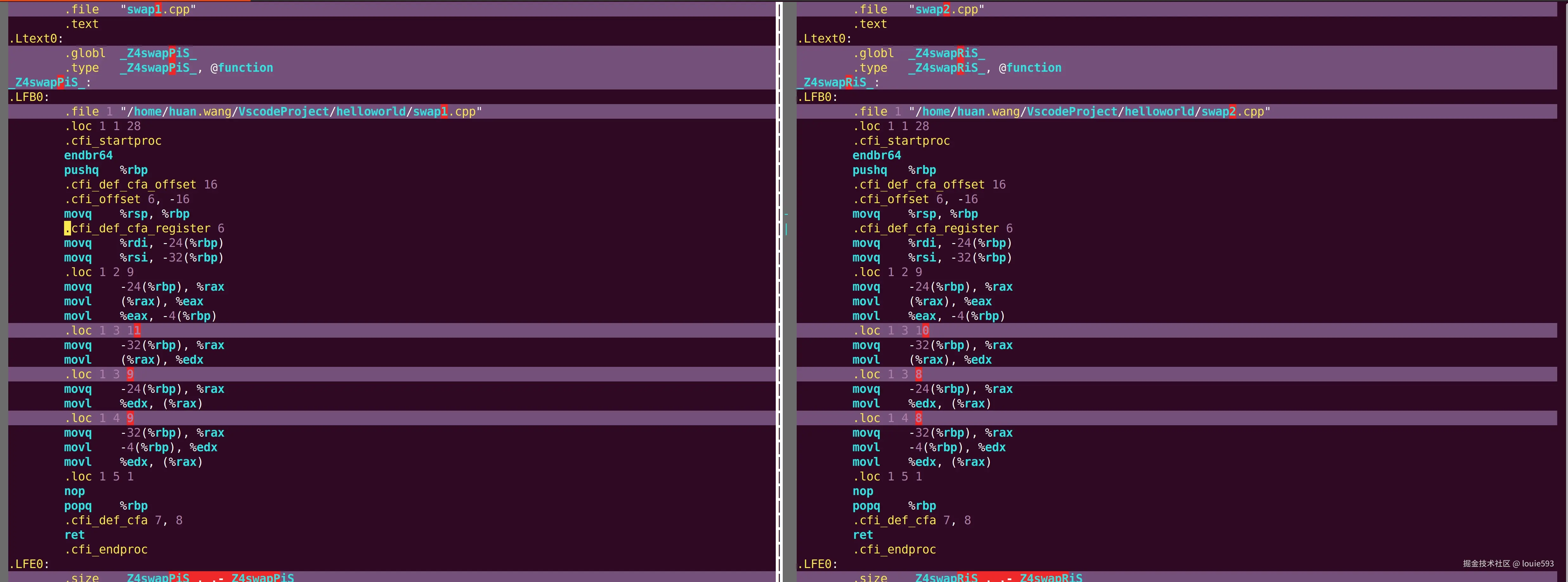Click the endbr64 instruction in the left pane
The image size is (1568, 582).
coord(88,155)
